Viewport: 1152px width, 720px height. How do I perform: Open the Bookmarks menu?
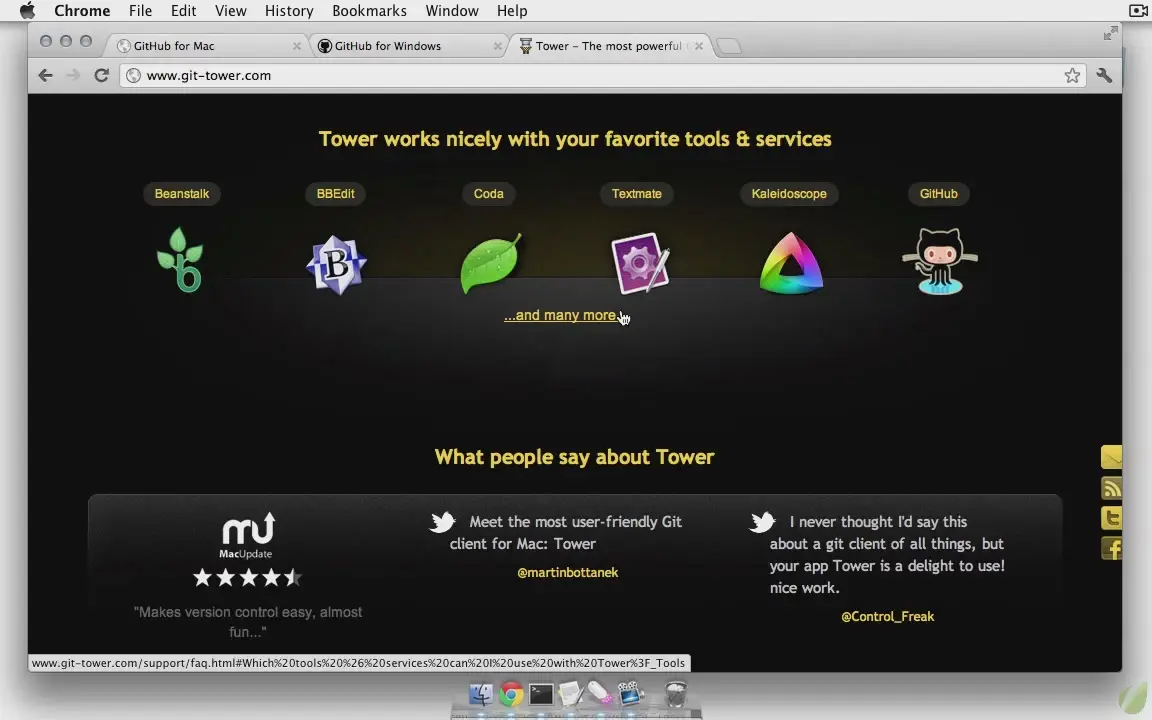coord(370,10)
